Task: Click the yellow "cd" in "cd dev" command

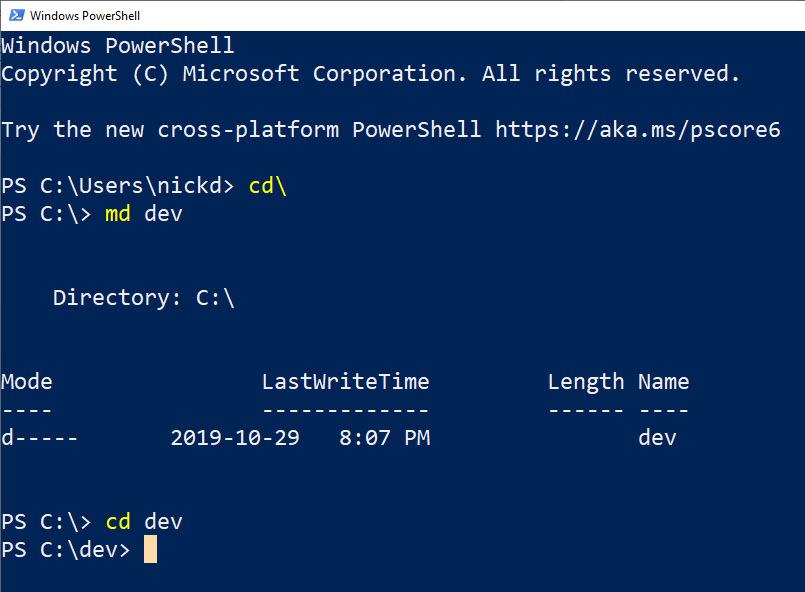Action: coord(117,522)
